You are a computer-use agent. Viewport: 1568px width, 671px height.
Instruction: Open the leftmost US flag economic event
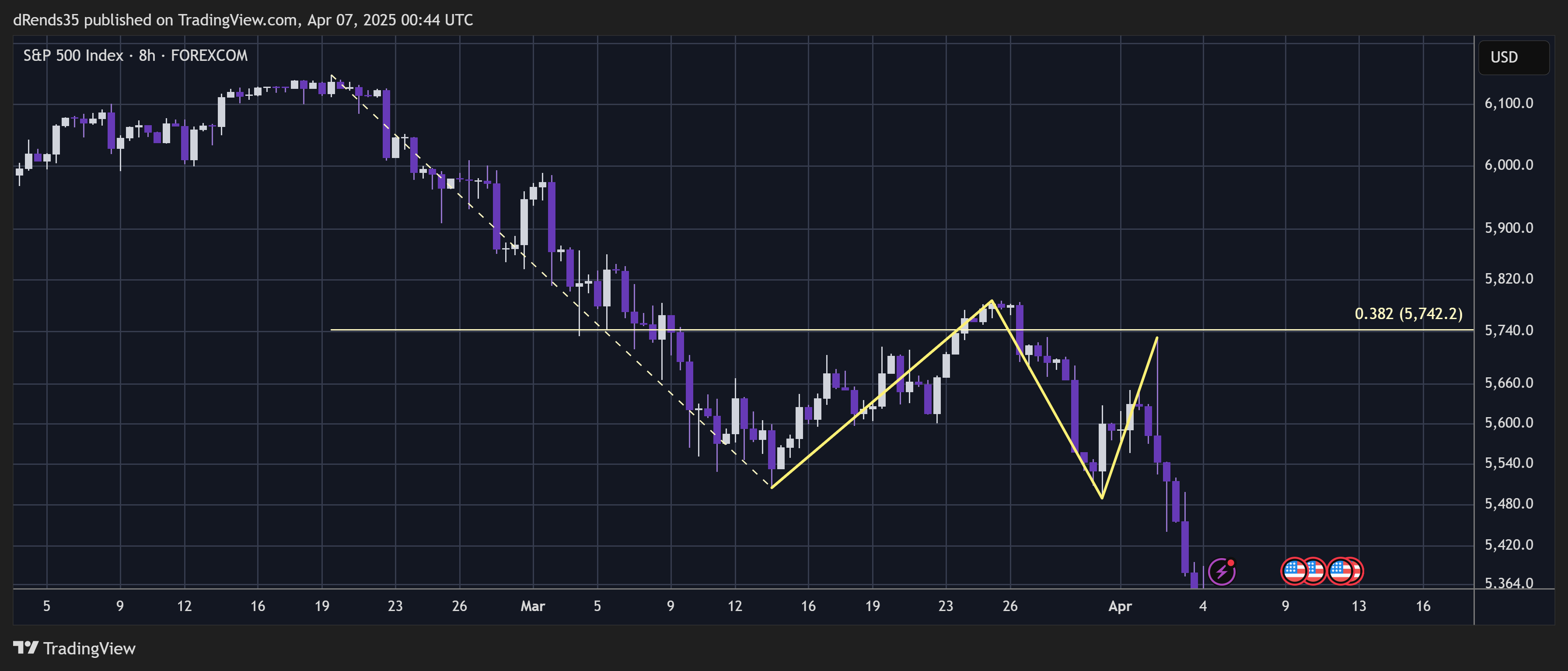pyautogui.click(x=1294, y=571)
